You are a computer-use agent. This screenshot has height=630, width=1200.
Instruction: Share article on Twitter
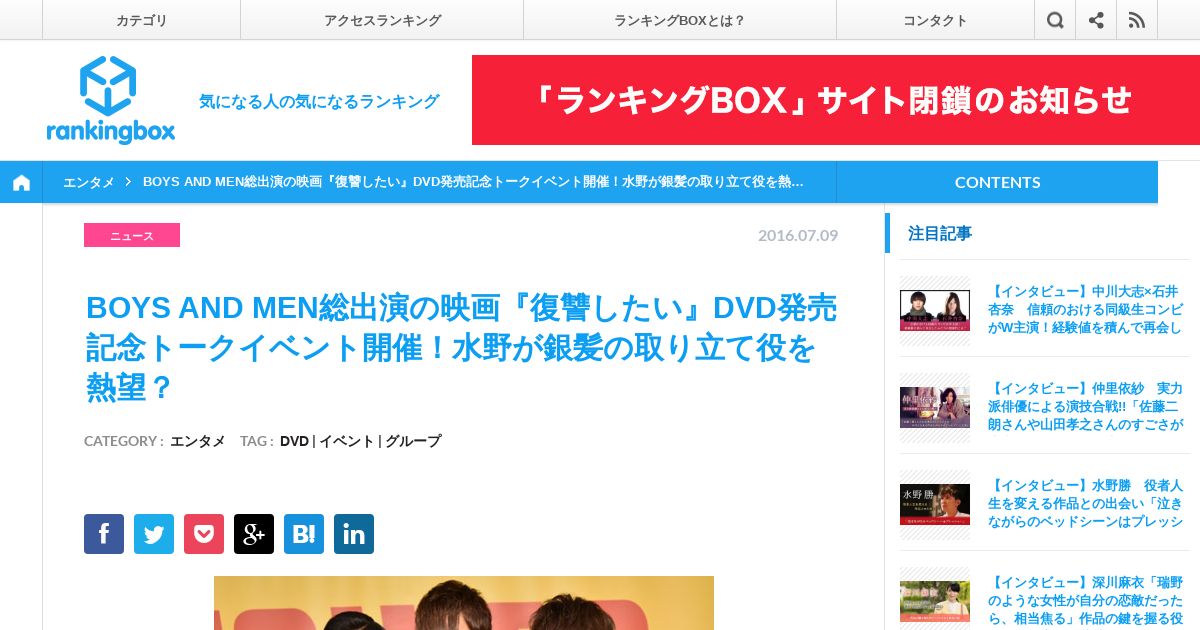click(154, 534)
